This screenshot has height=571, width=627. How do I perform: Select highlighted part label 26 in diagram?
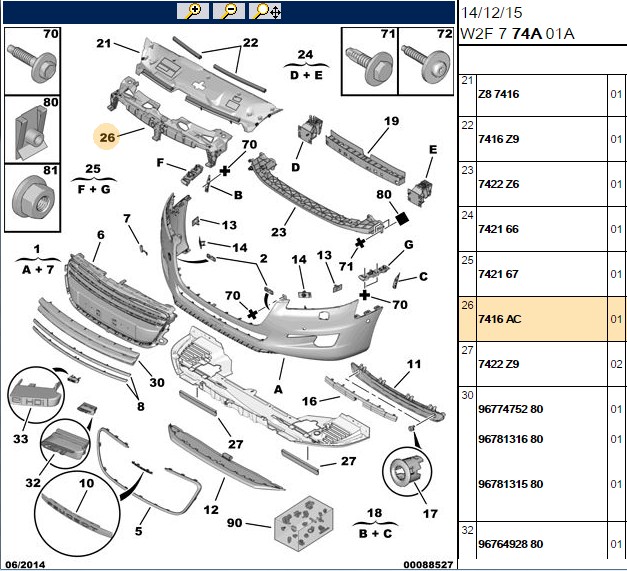point(107,137)
